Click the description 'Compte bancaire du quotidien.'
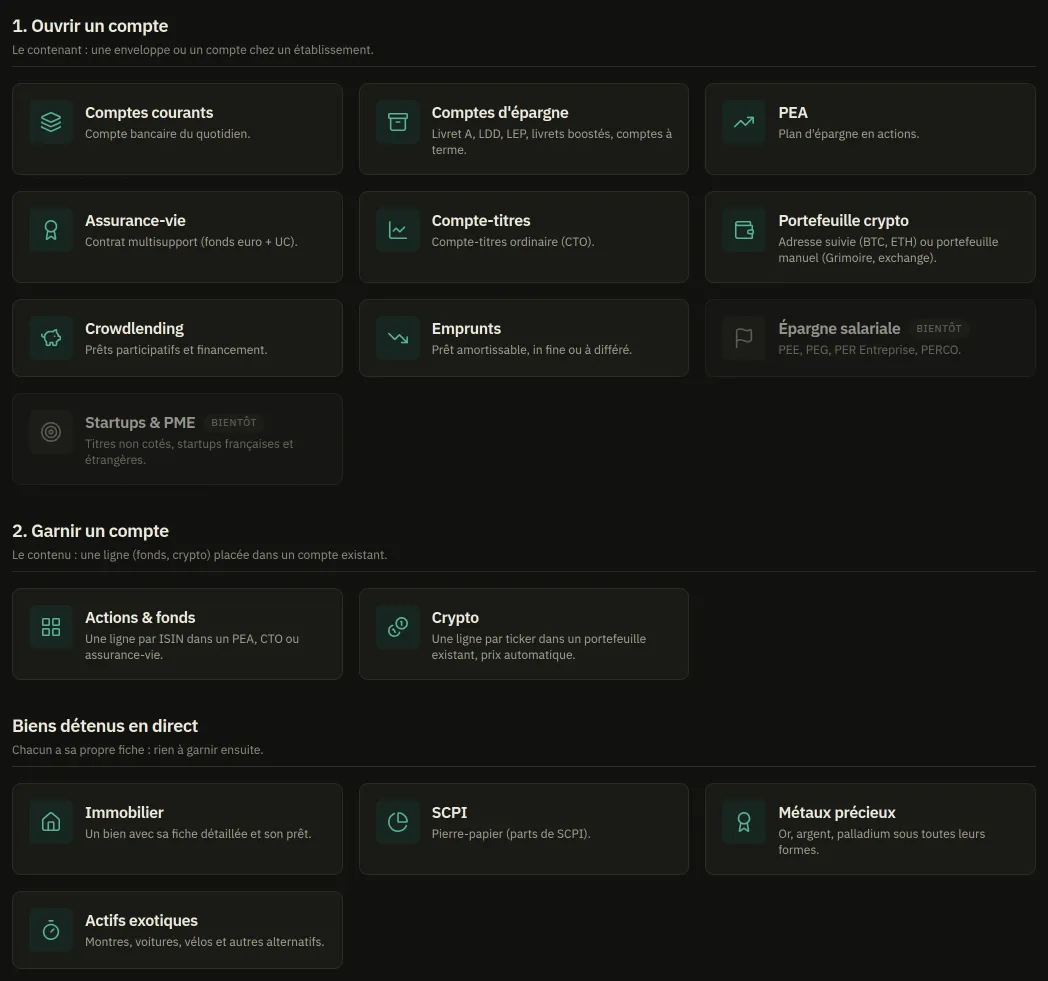 (x=168, y=134)
